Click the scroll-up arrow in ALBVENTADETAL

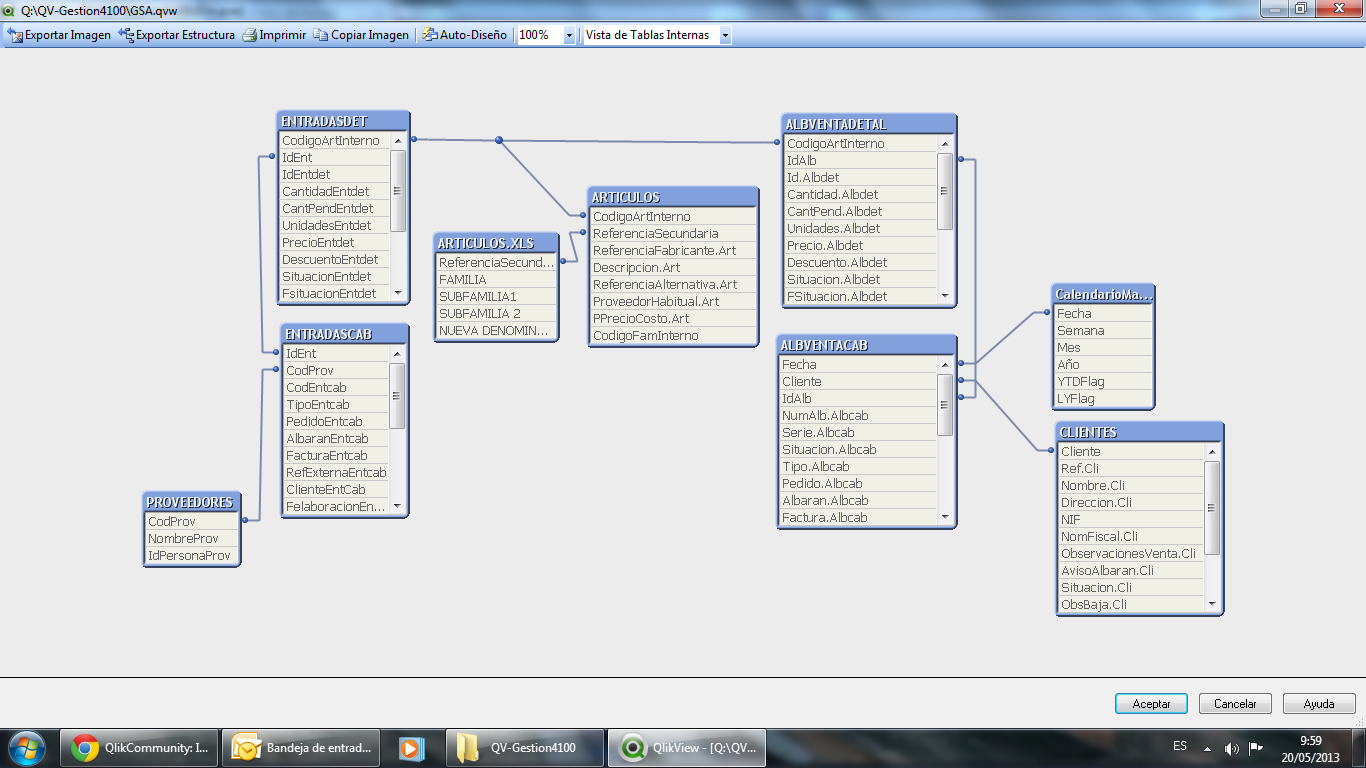click(x=945, y=144)
